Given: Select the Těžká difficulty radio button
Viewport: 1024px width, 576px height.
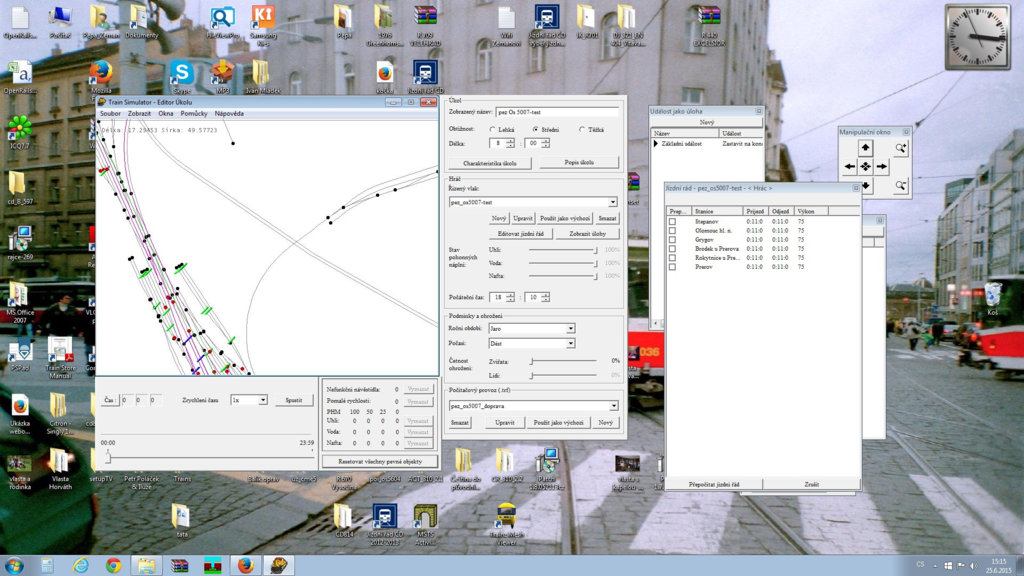Looking at the screenshot, I should 580,129.
